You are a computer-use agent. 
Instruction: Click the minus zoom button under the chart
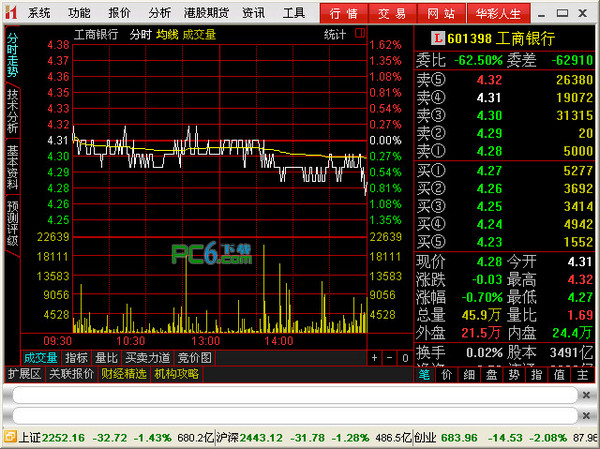click(388, 358)
